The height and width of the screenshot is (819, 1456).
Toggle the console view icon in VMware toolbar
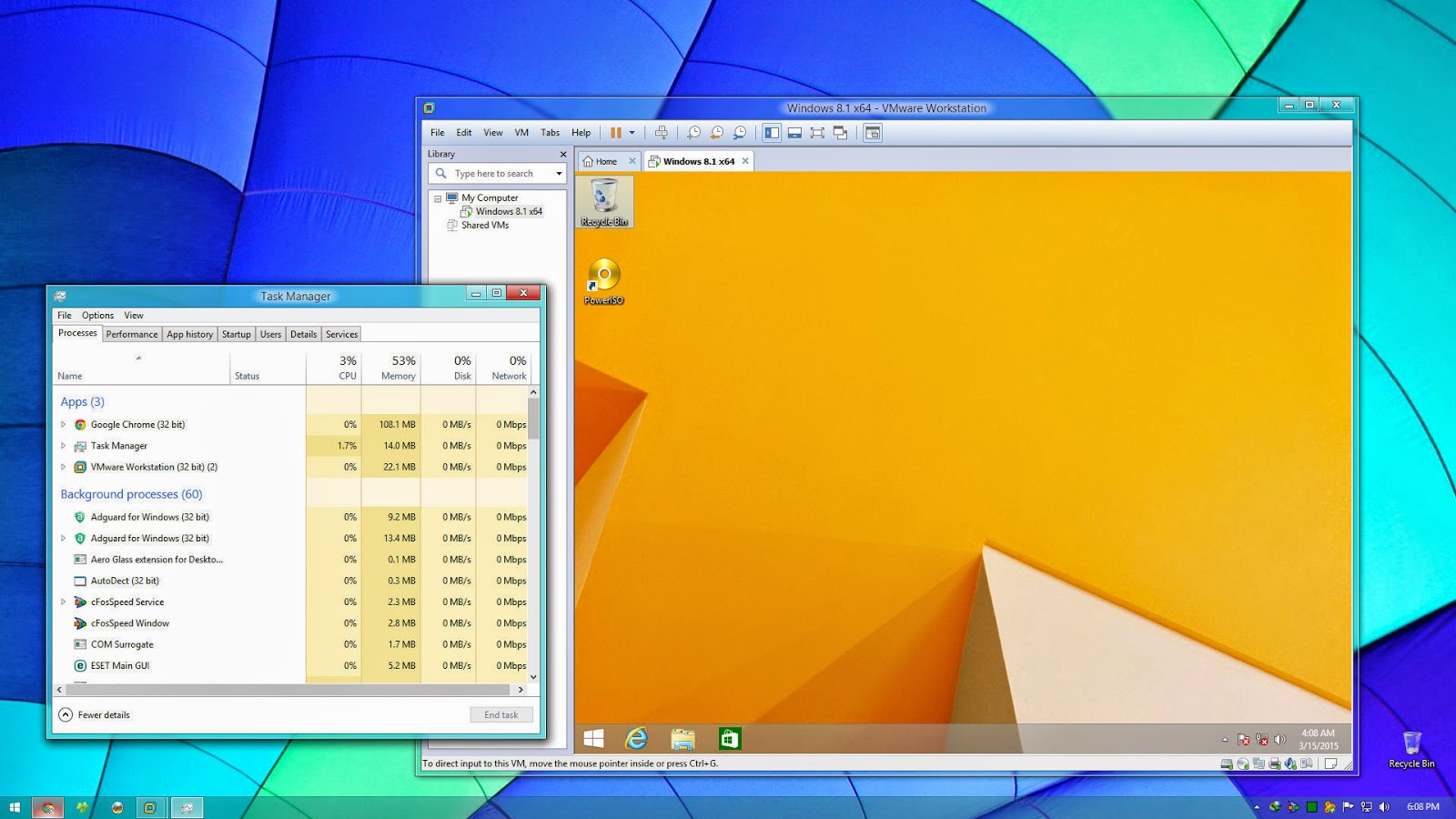pyautogui.click(x=873, y=133)
